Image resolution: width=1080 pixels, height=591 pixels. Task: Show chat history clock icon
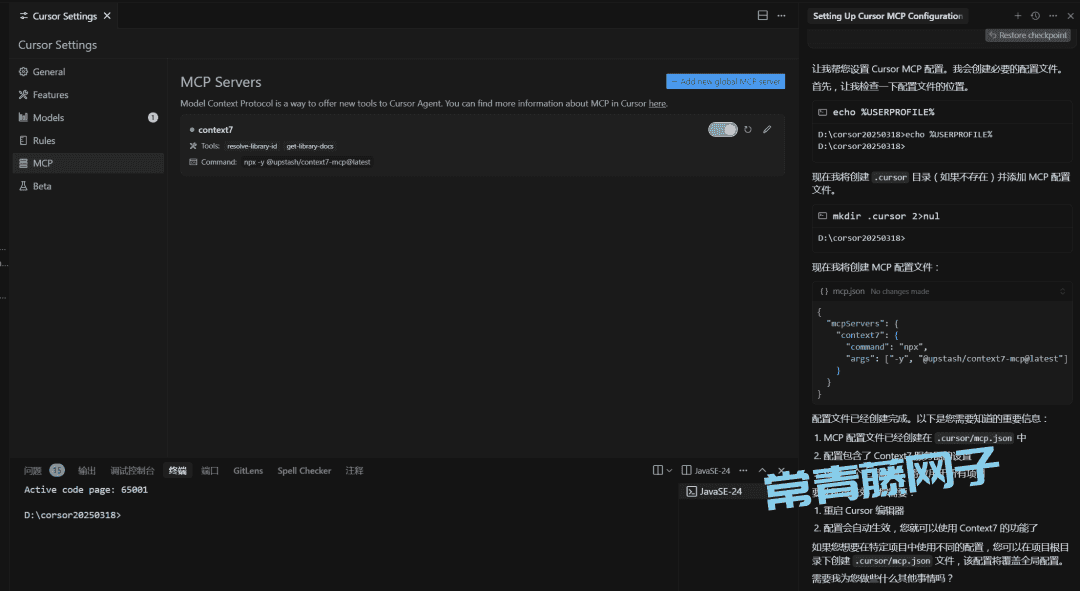1035,15
